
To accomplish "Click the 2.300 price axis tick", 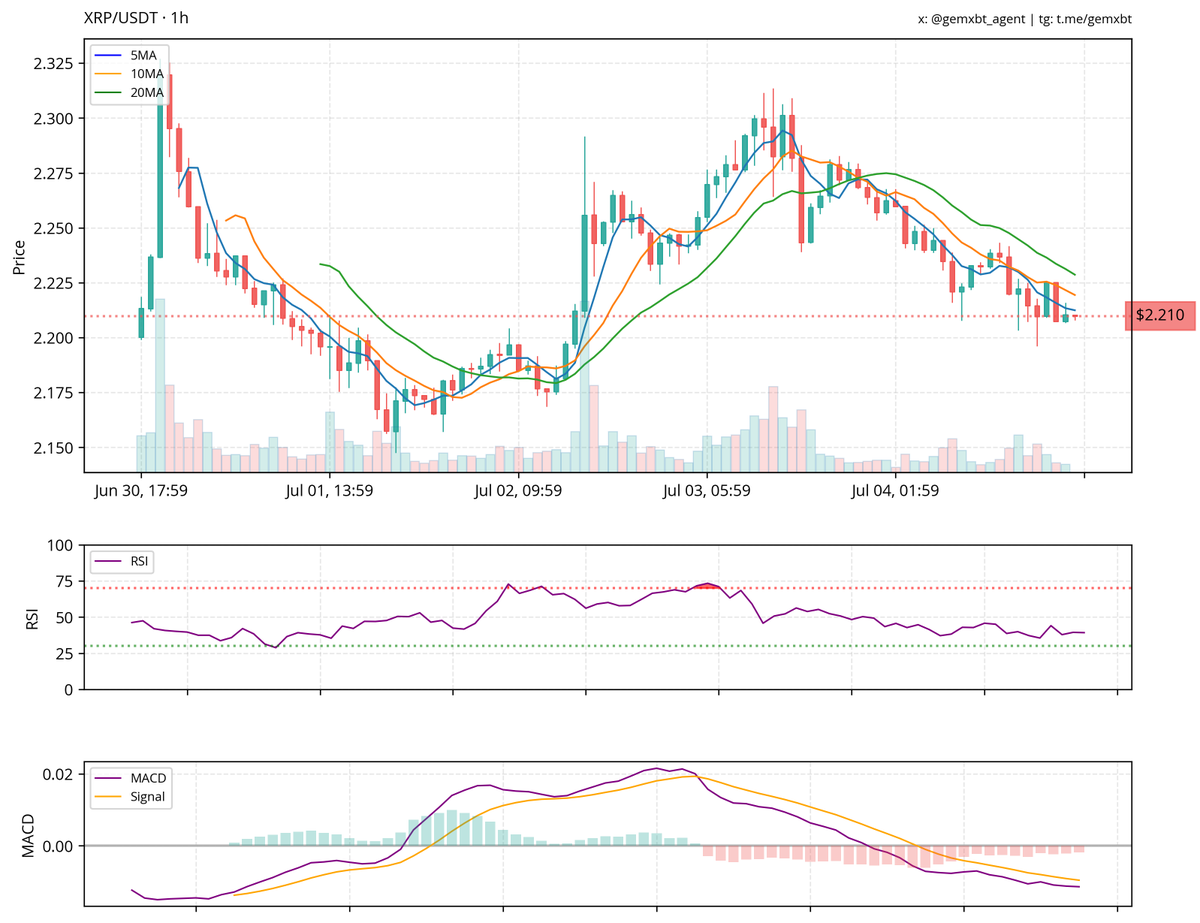I will tap(55, 119).
